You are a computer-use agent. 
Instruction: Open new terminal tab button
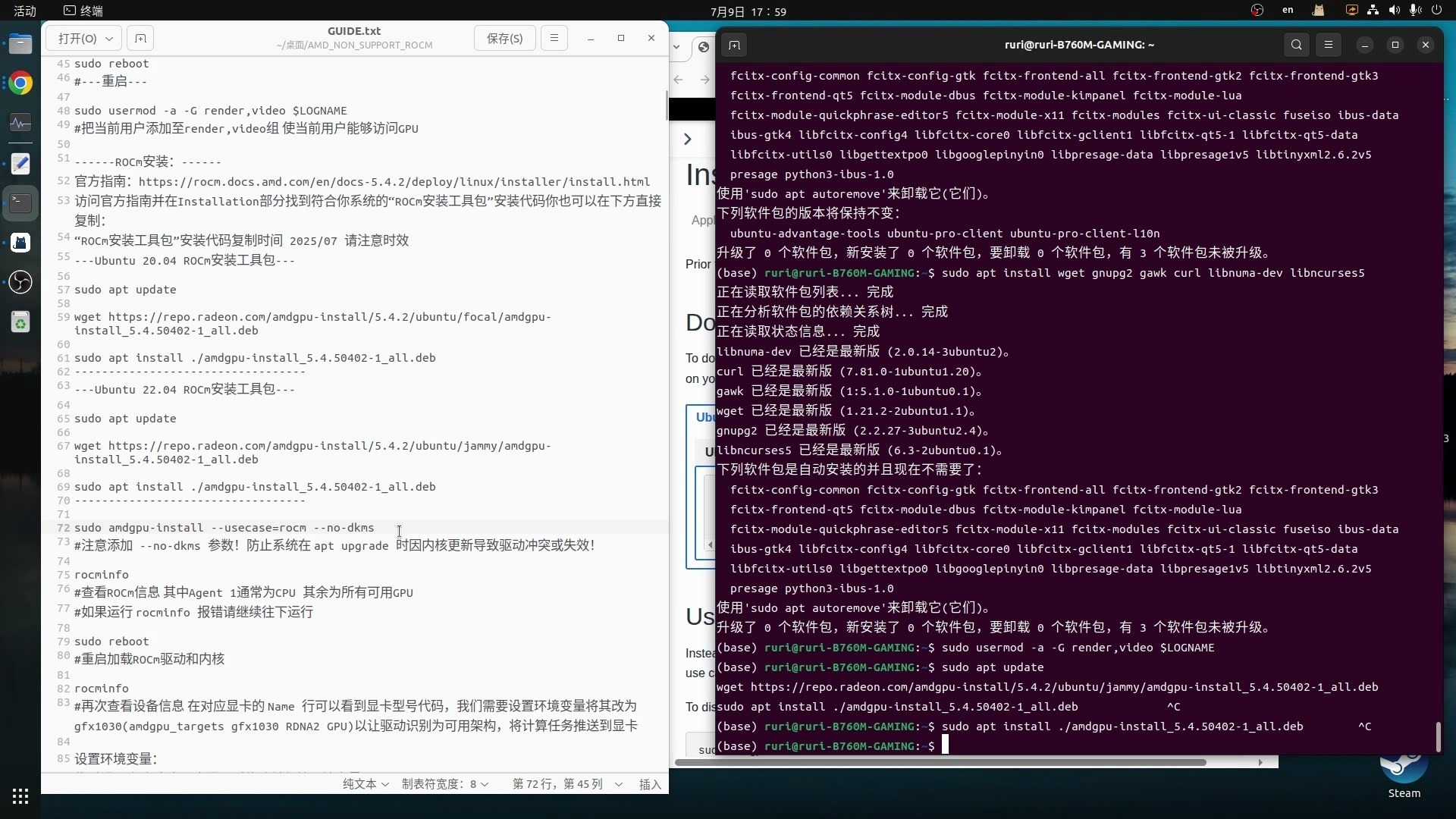[x=734, y=45]
